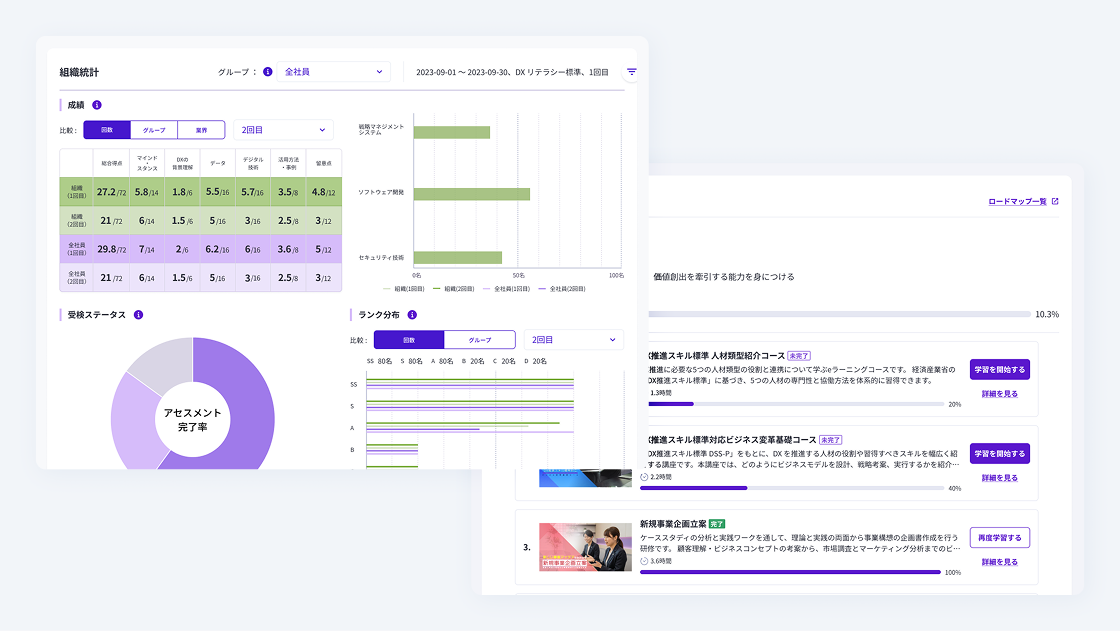Click the 29.8/72 total score cell
The image size is (1120, 631).
coord(111,249)
